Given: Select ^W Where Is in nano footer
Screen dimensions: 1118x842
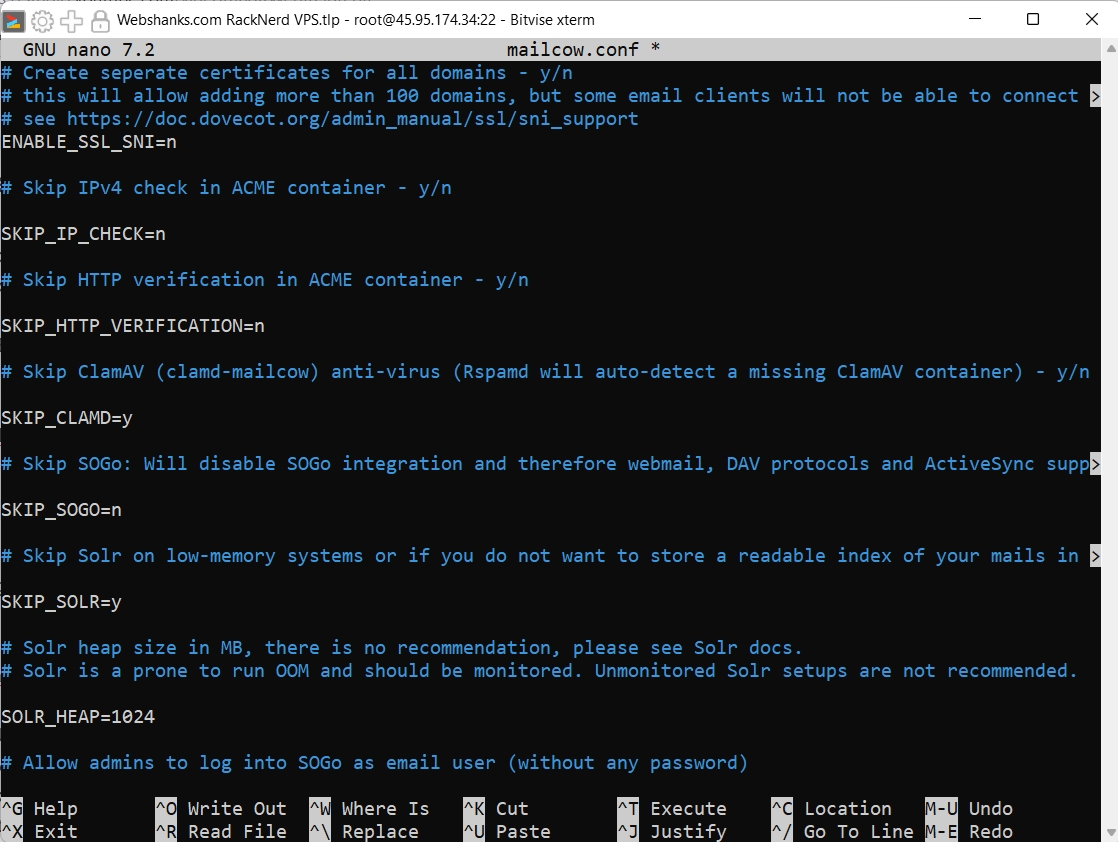Looking at the screenshot, I should [369, 808].
